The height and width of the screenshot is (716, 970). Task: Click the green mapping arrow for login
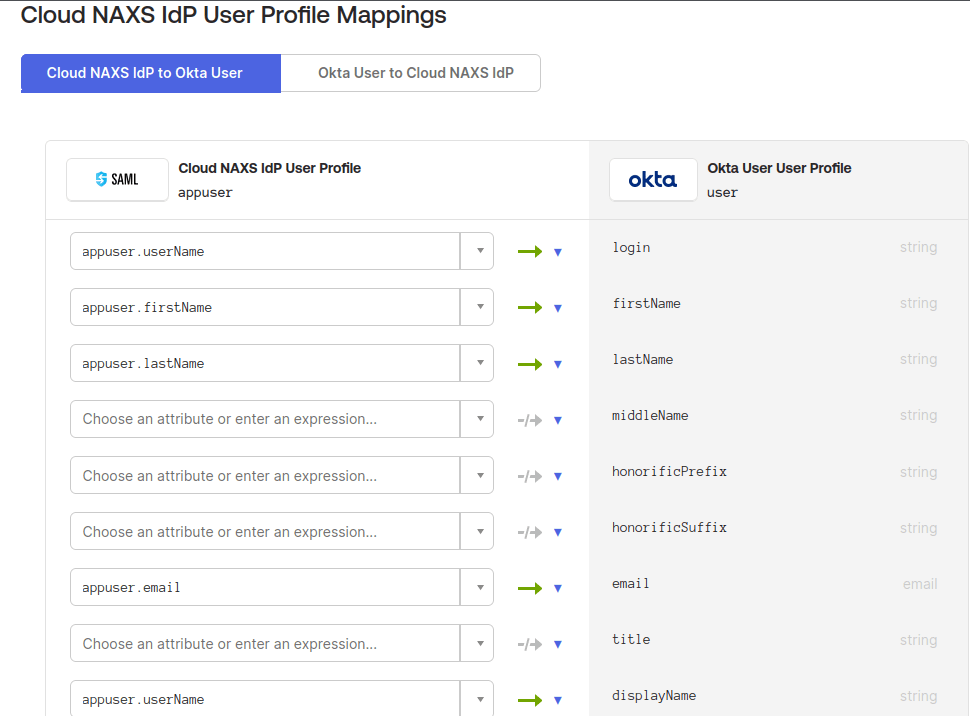530,251
